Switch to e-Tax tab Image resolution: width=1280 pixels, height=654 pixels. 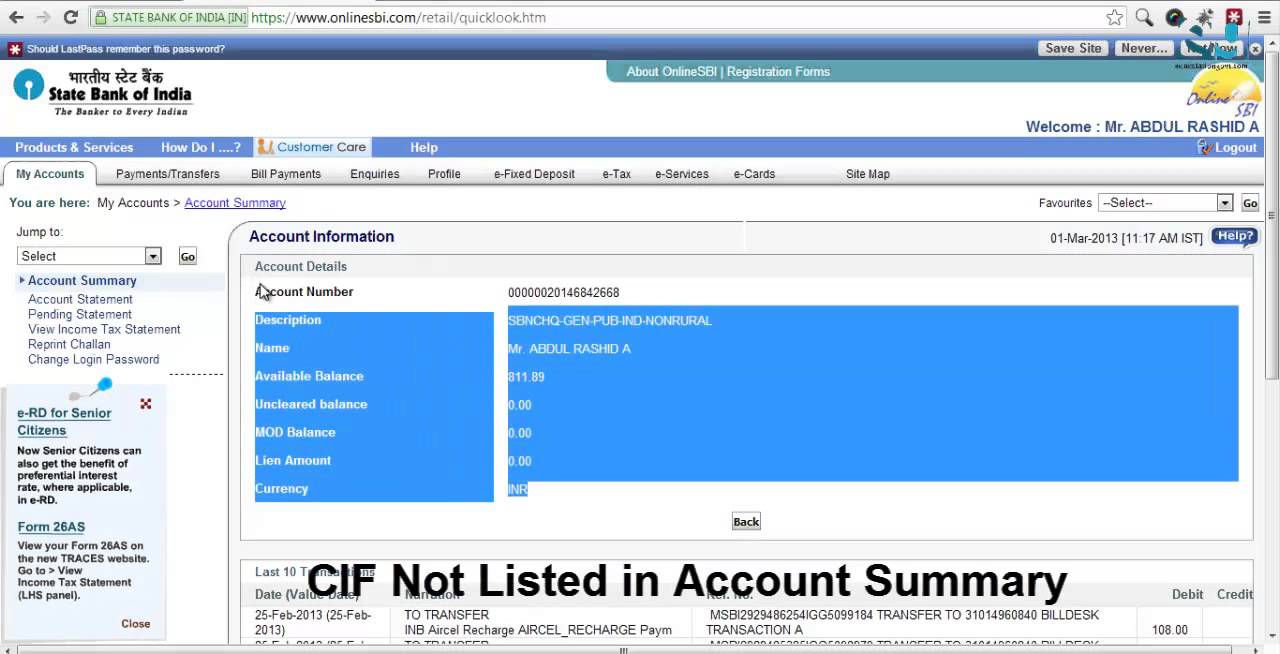point(617,174)
